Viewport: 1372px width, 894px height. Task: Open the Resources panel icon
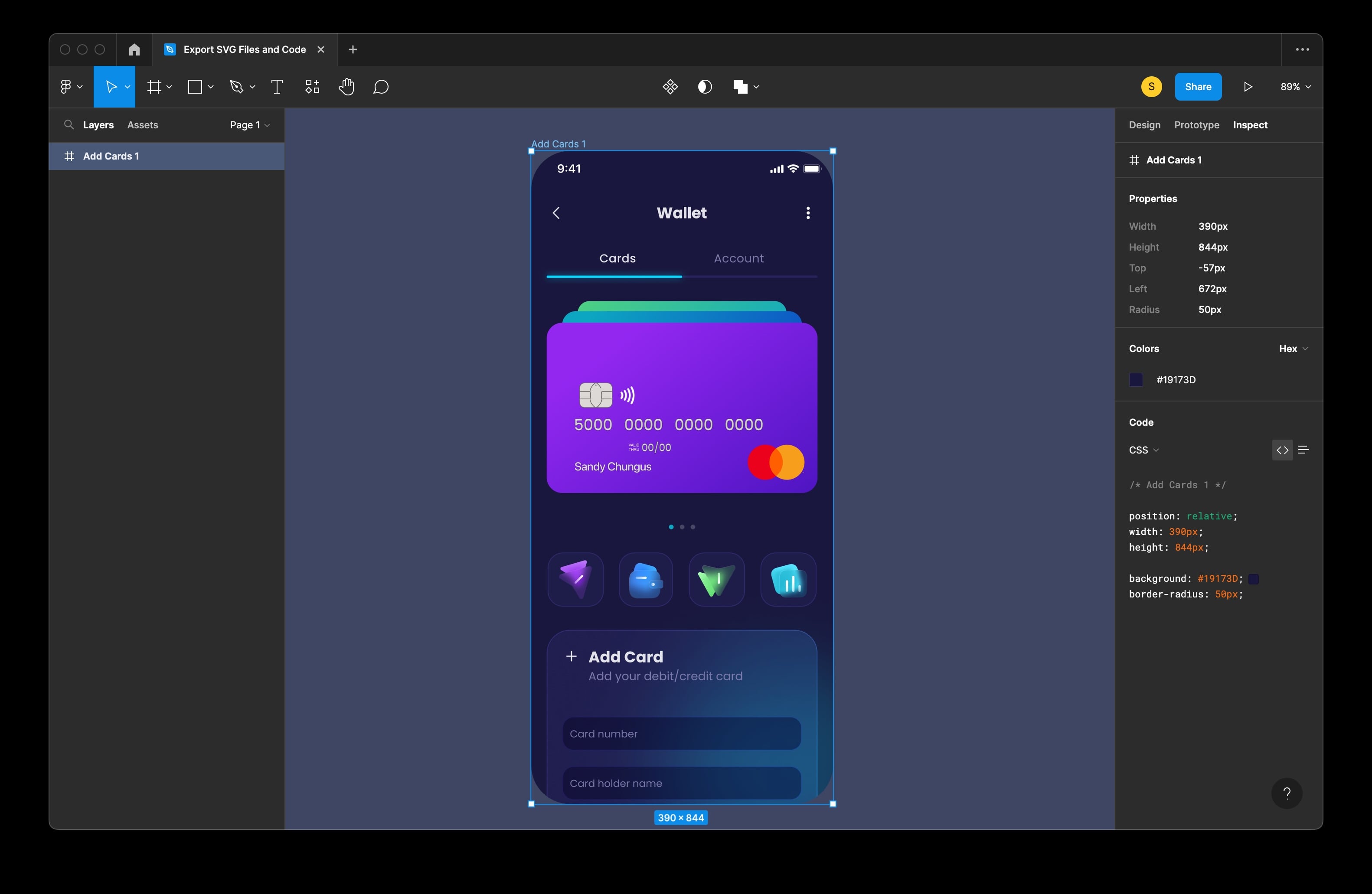312,86
